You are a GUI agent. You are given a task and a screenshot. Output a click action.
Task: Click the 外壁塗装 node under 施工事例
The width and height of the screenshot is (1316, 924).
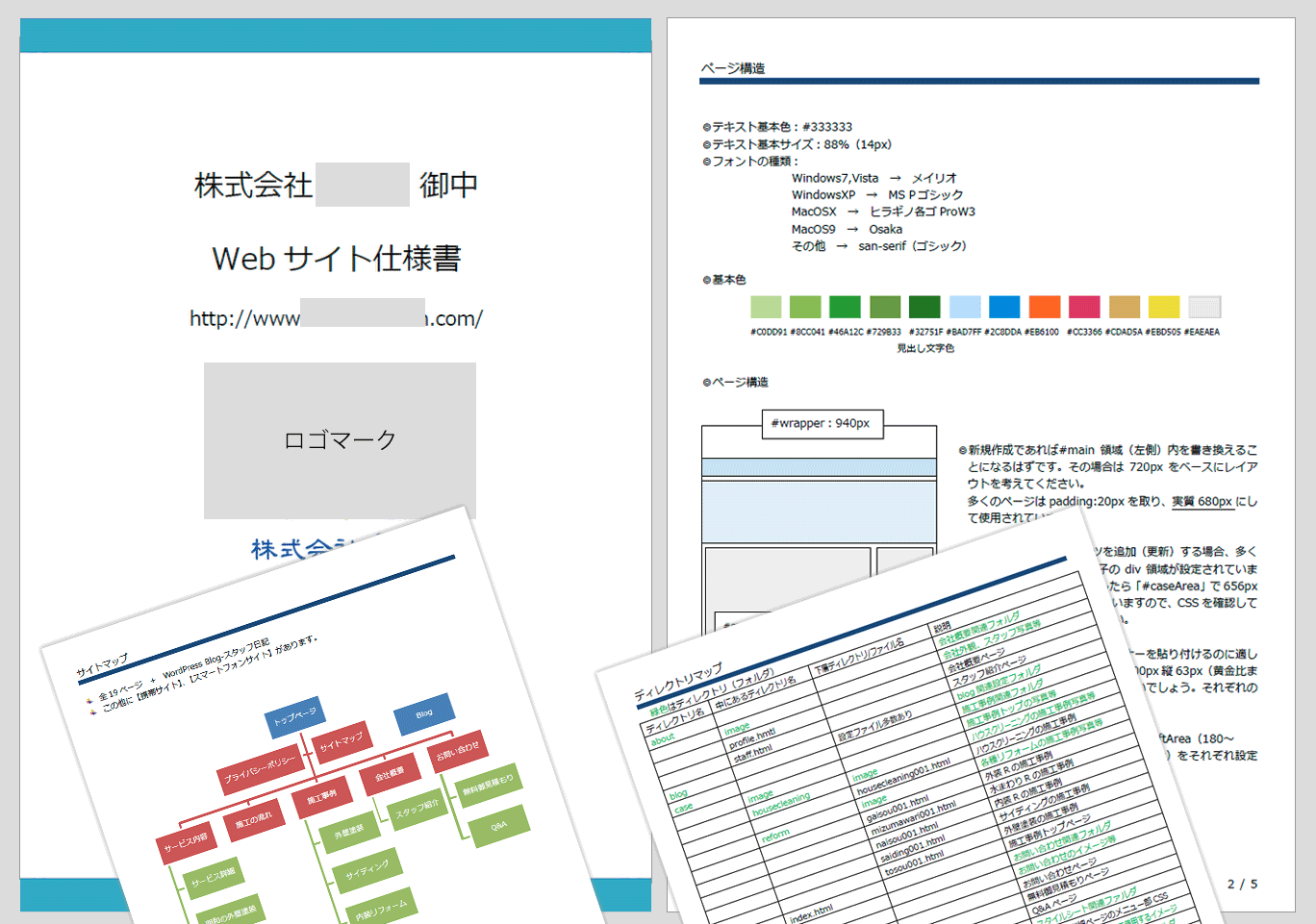click(349, 830)
